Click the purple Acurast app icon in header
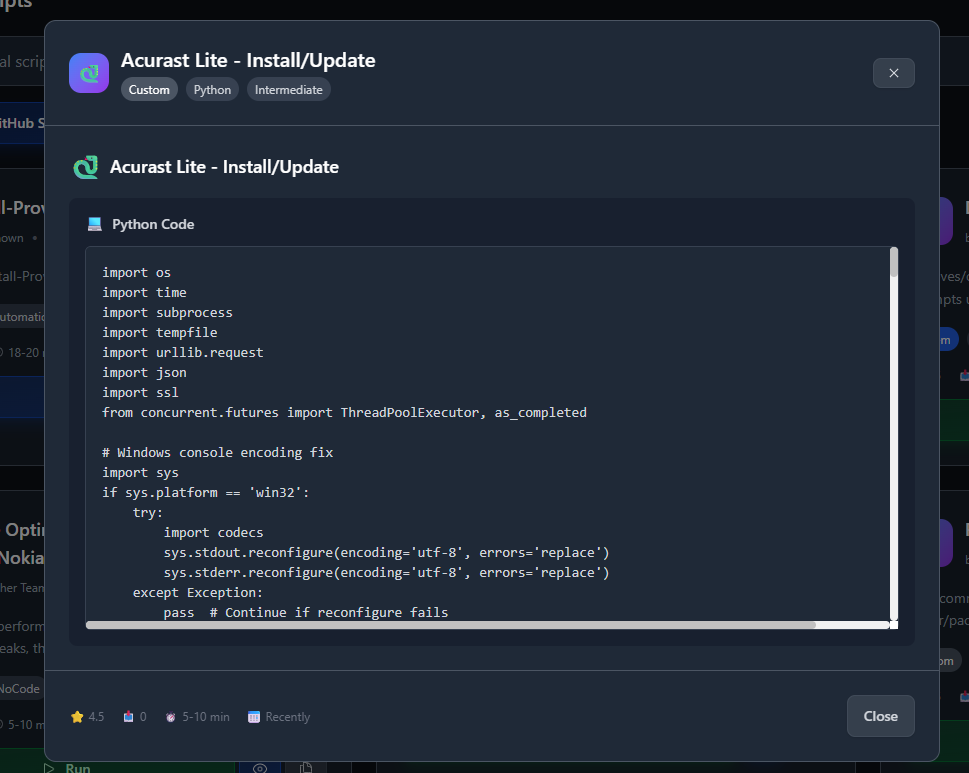 click(89, 73)
